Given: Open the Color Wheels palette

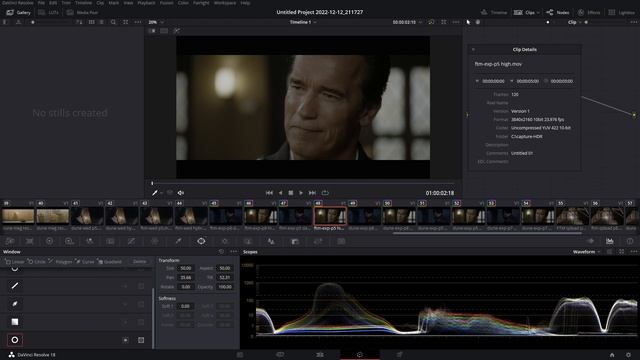Looking at the screenshot, I should (x=49, y=241).
